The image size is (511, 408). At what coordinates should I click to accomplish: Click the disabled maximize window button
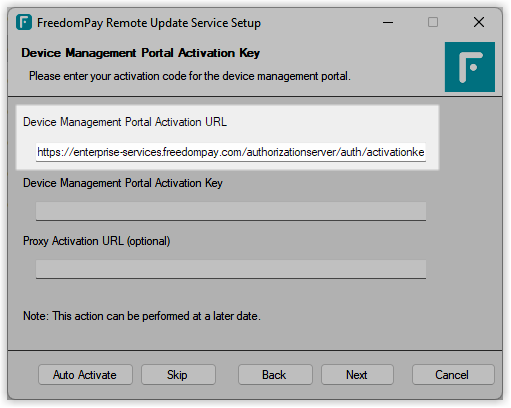tap(433, 23)
